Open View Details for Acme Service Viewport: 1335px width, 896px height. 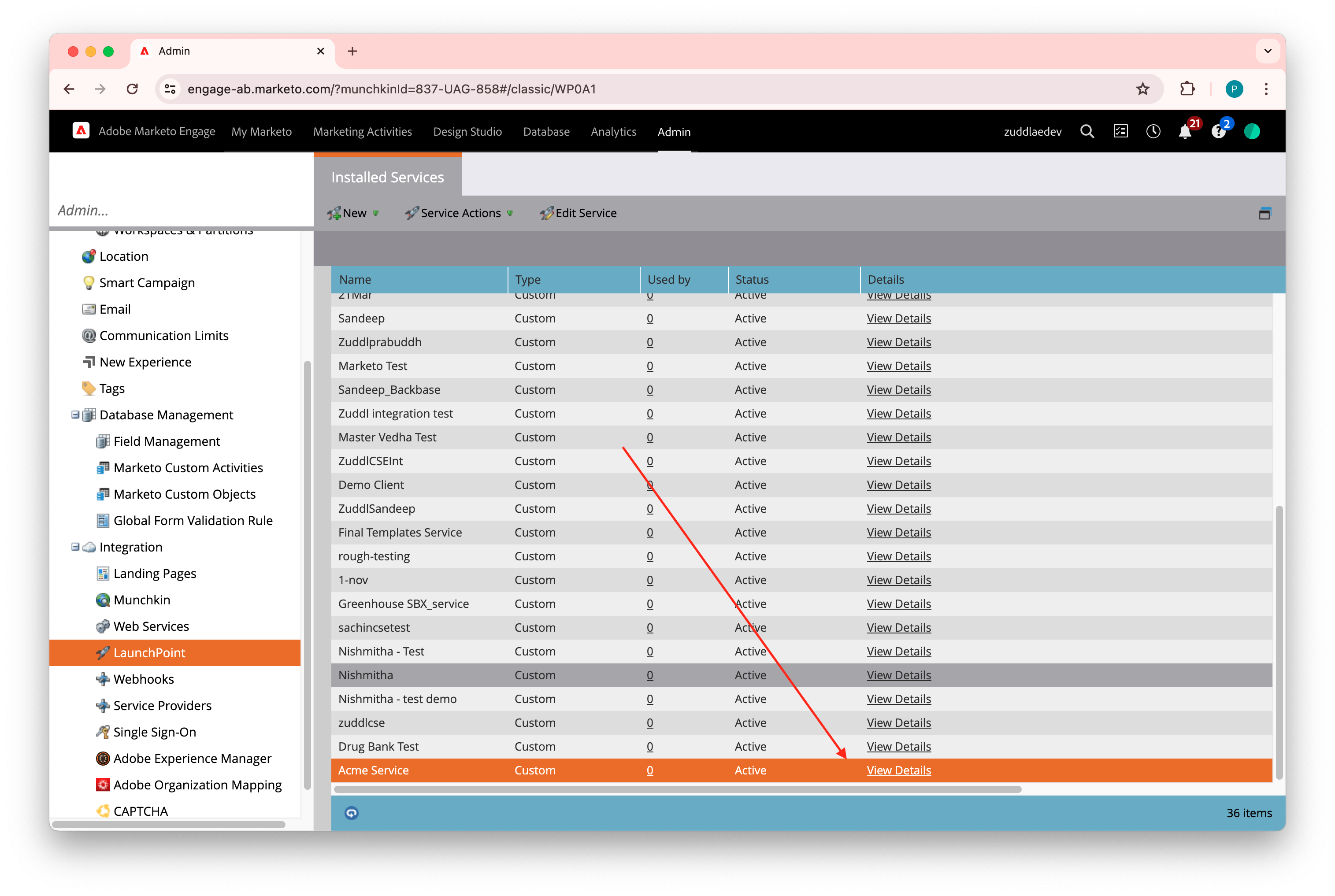coord(898,770)
